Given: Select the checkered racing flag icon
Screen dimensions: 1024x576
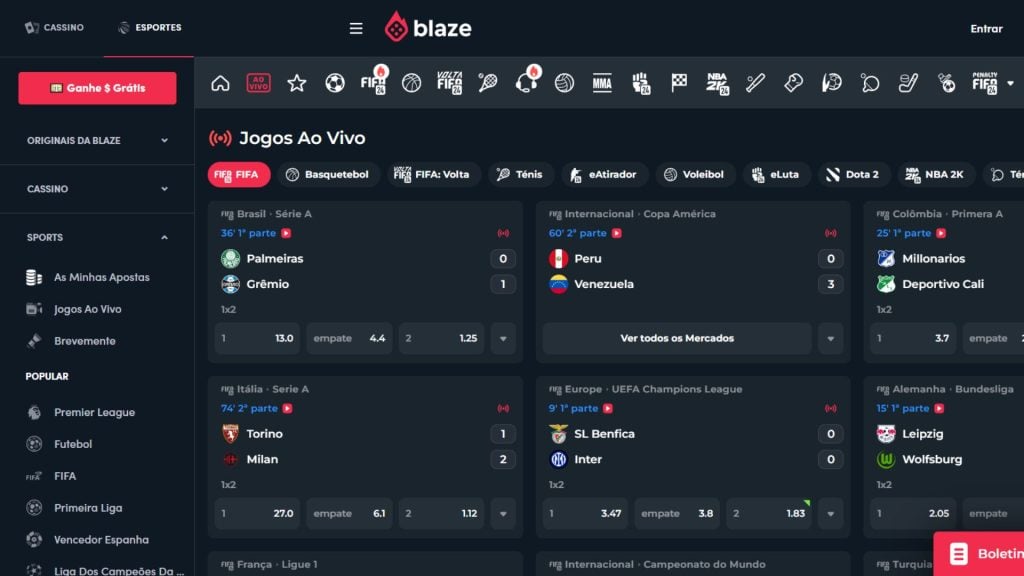Looking at the screenshot, I should (x=679, y=83).
